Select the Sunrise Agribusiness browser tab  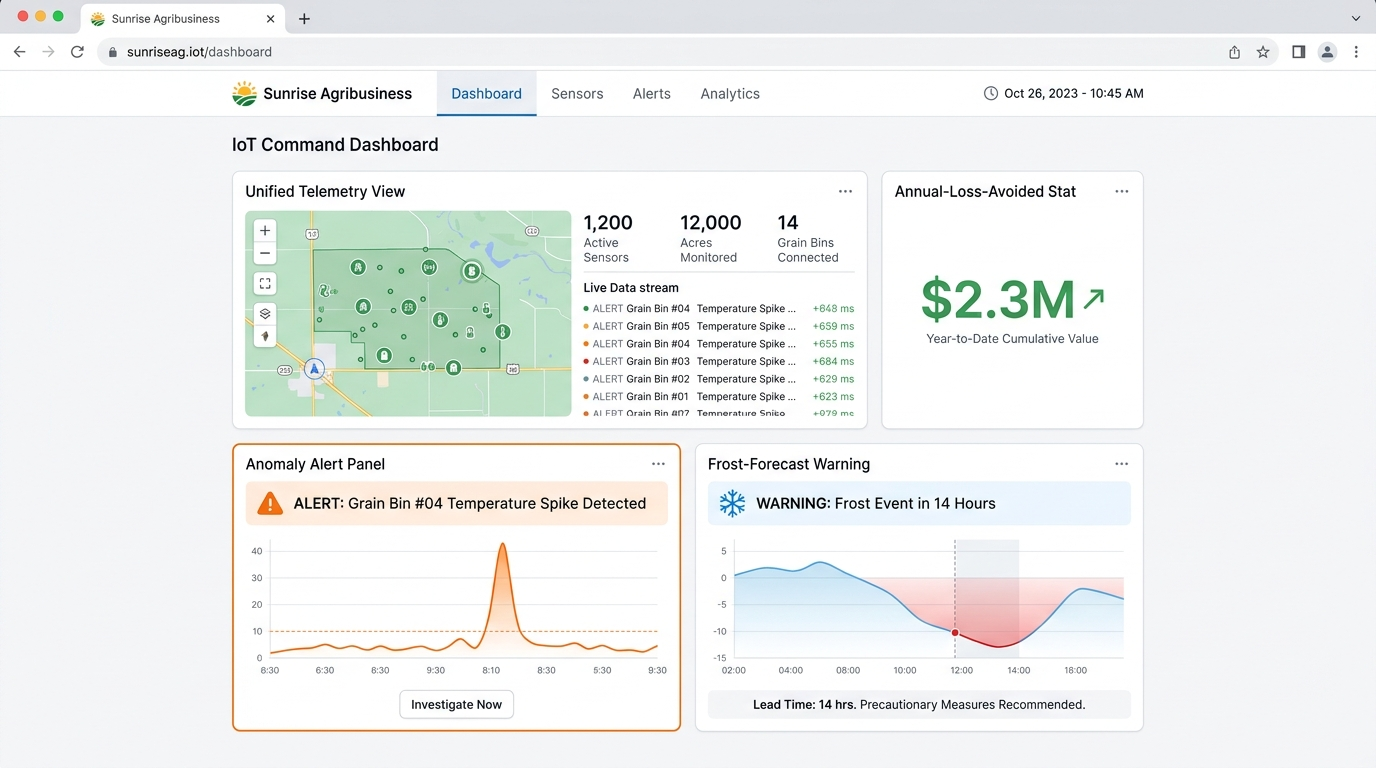pos(183,19)
